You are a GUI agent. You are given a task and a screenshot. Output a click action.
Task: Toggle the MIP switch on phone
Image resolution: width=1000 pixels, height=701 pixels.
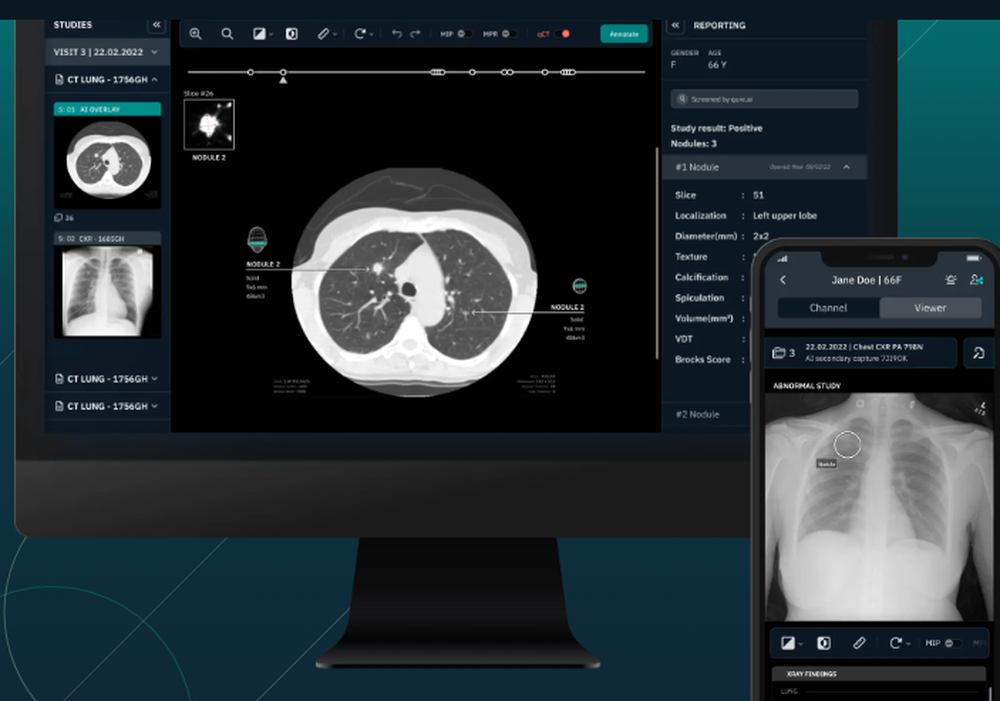point(953,643)
